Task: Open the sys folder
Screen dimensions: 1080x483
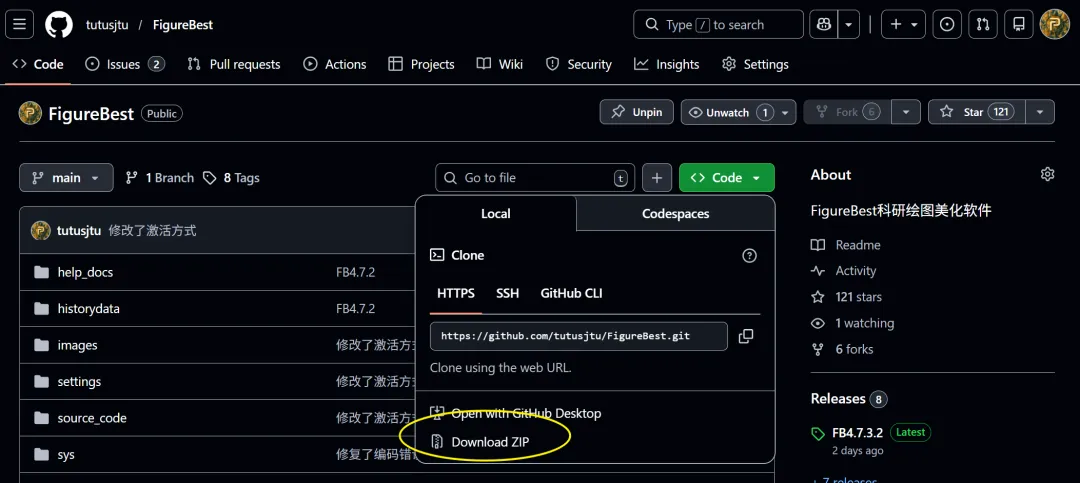Action: pos(66,455)
